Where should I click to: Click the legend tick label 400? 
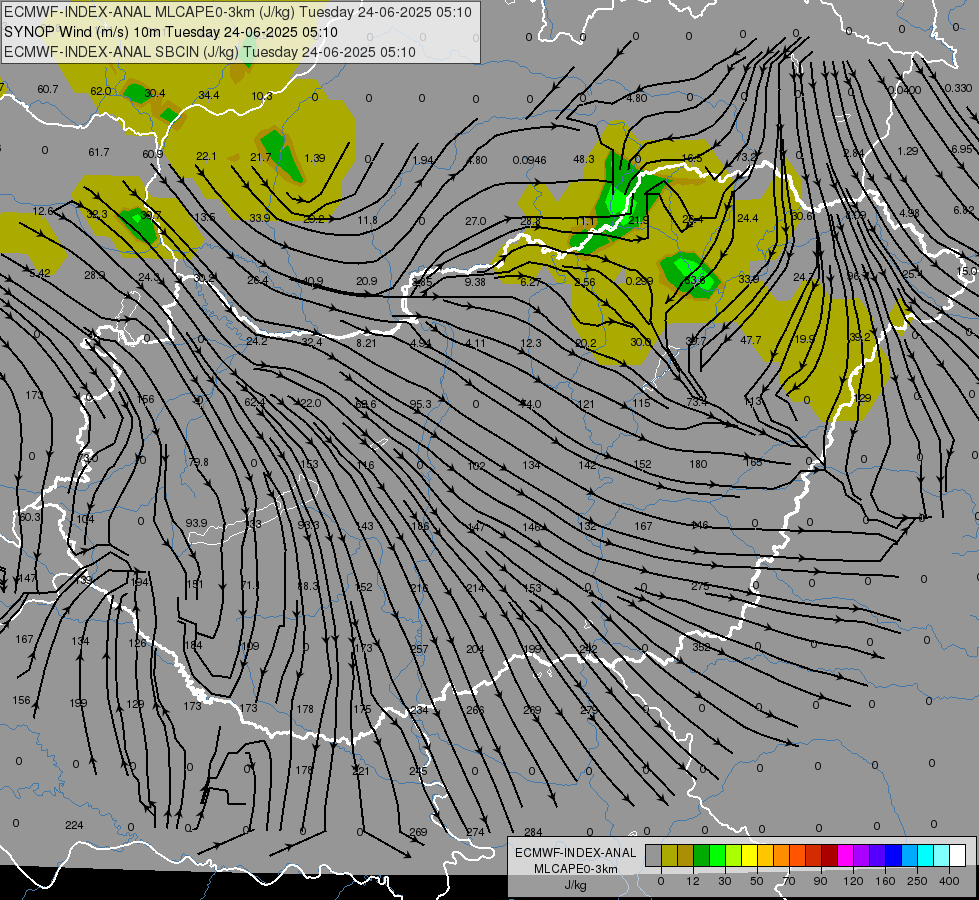[x=949, y=881]
